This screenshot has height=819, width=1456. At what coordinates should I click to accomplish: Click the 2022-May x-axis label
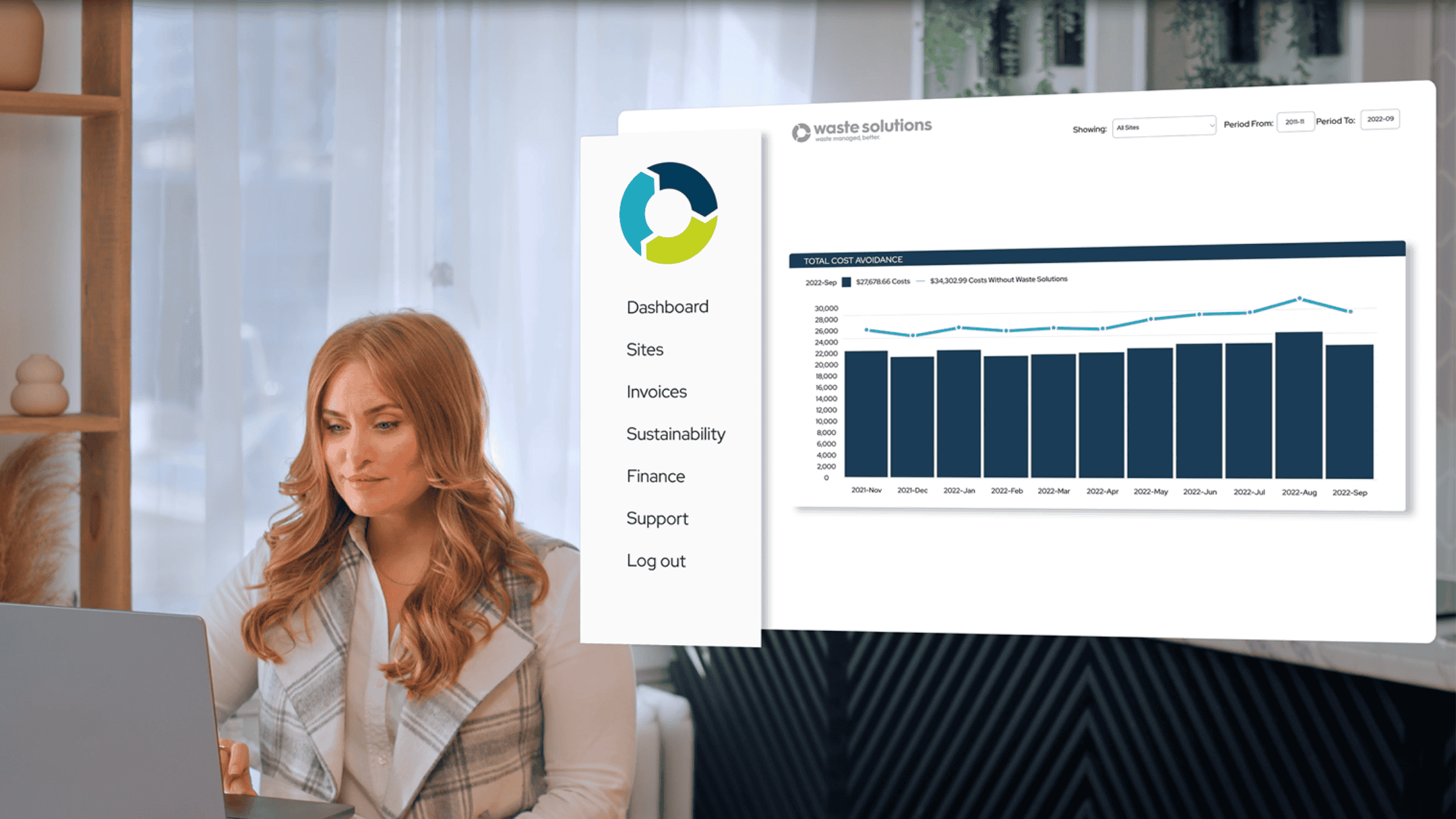pyautogui.click(x=1150, y=491)
